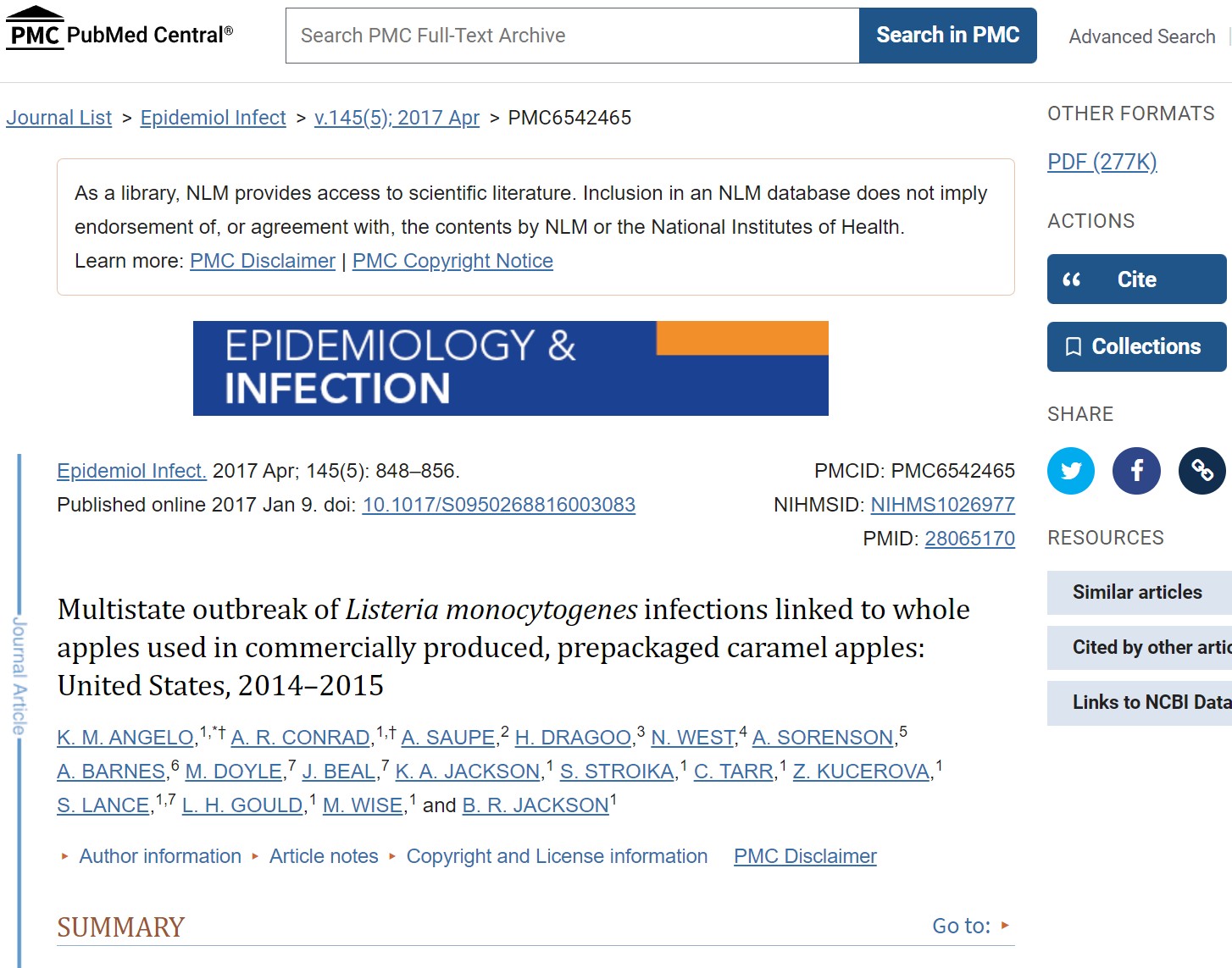
Task: Expand Article notes section
Action: (323, 856)
